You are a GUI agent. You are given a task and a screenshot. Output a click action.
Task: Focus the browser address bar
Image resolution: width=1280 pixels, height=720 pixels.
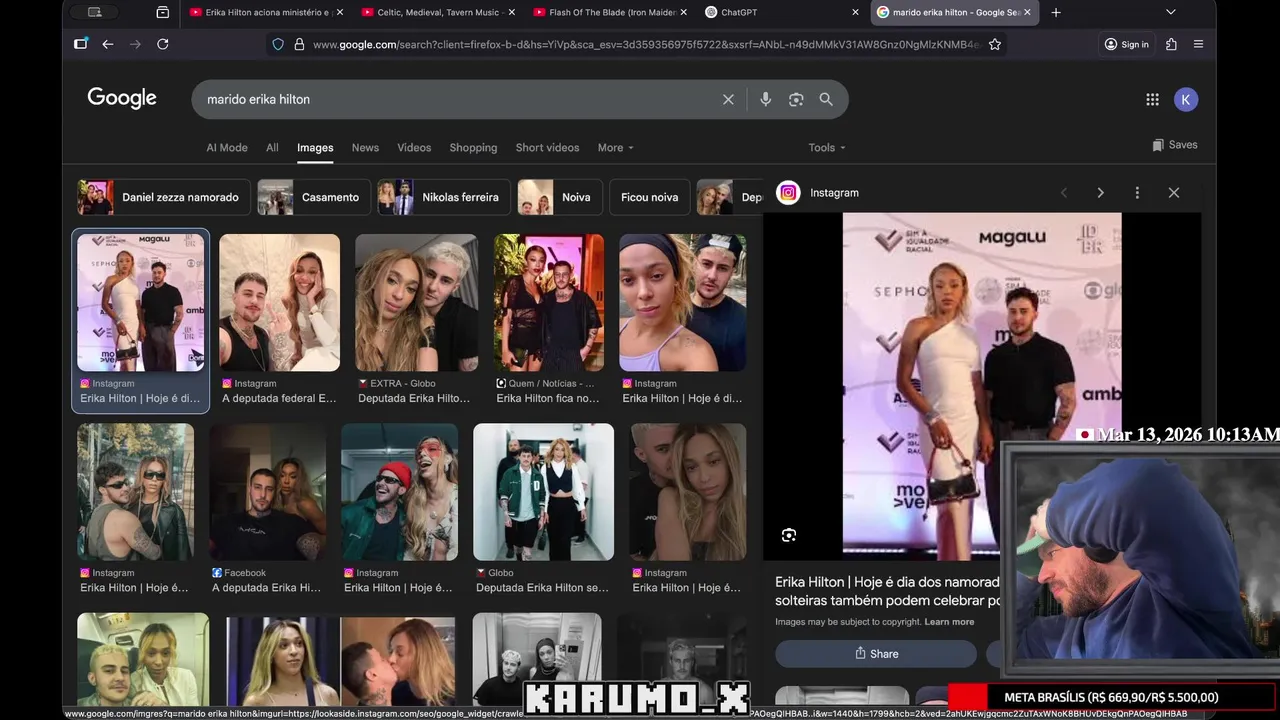tap(645, 44)
